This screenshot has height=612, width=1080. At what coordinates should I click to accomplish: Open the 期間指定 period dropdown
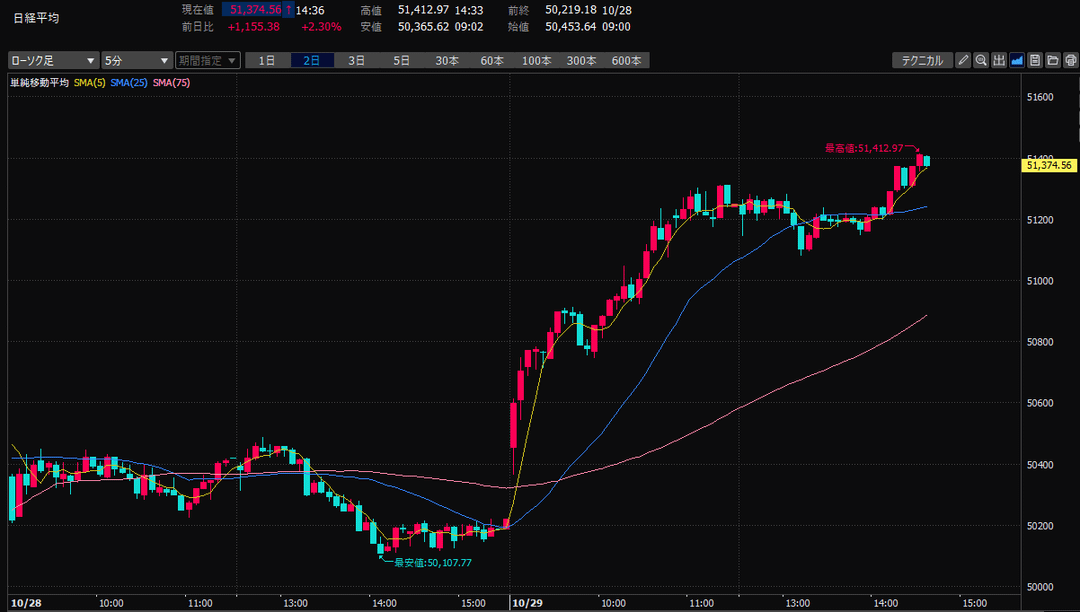[x=208, y=60]
